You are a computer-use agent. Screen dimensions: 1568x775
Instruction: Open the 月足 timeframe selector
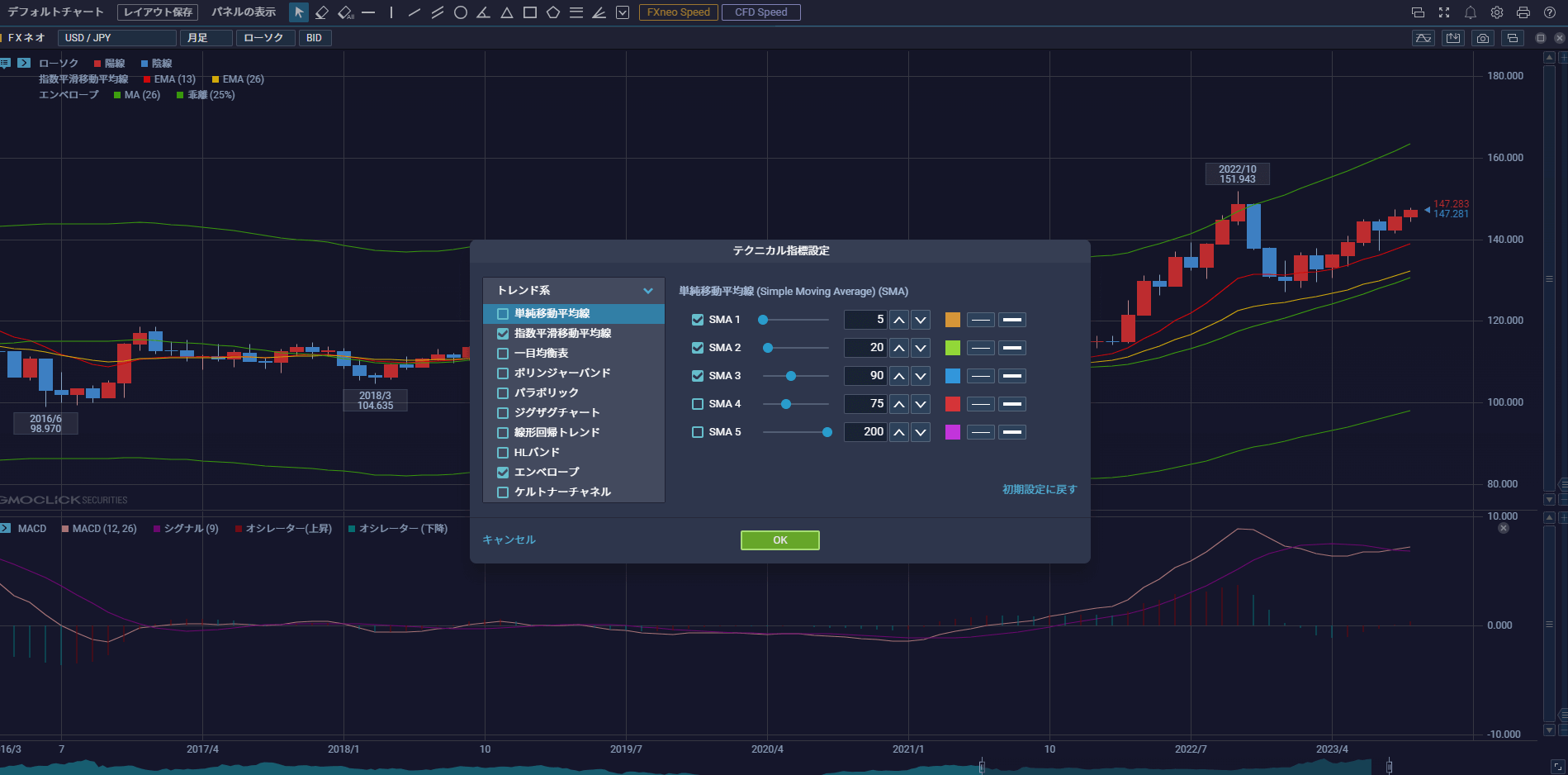click(x=206, y=37)
